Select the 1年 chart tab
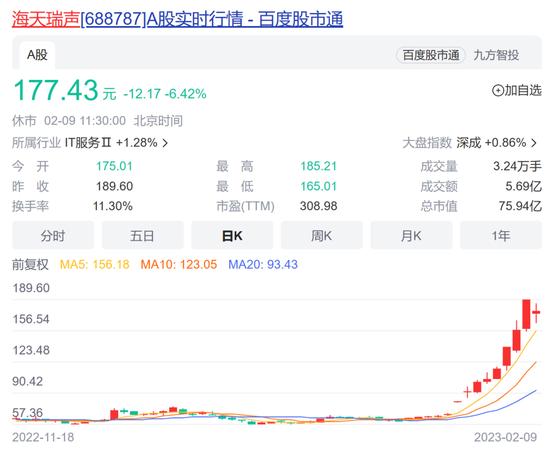The width and height of the screenshot is (550, 449). (x=501, y=235)
